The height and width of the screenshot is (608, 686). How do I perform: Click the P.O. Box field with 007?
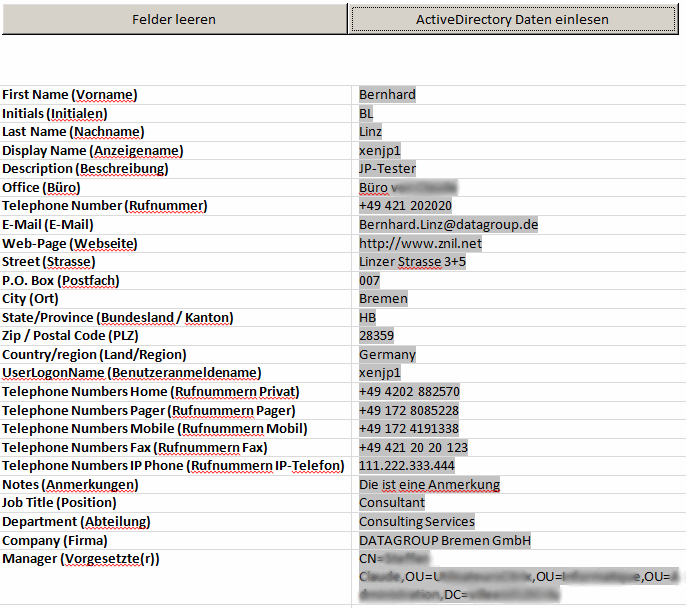coord(370,280)
